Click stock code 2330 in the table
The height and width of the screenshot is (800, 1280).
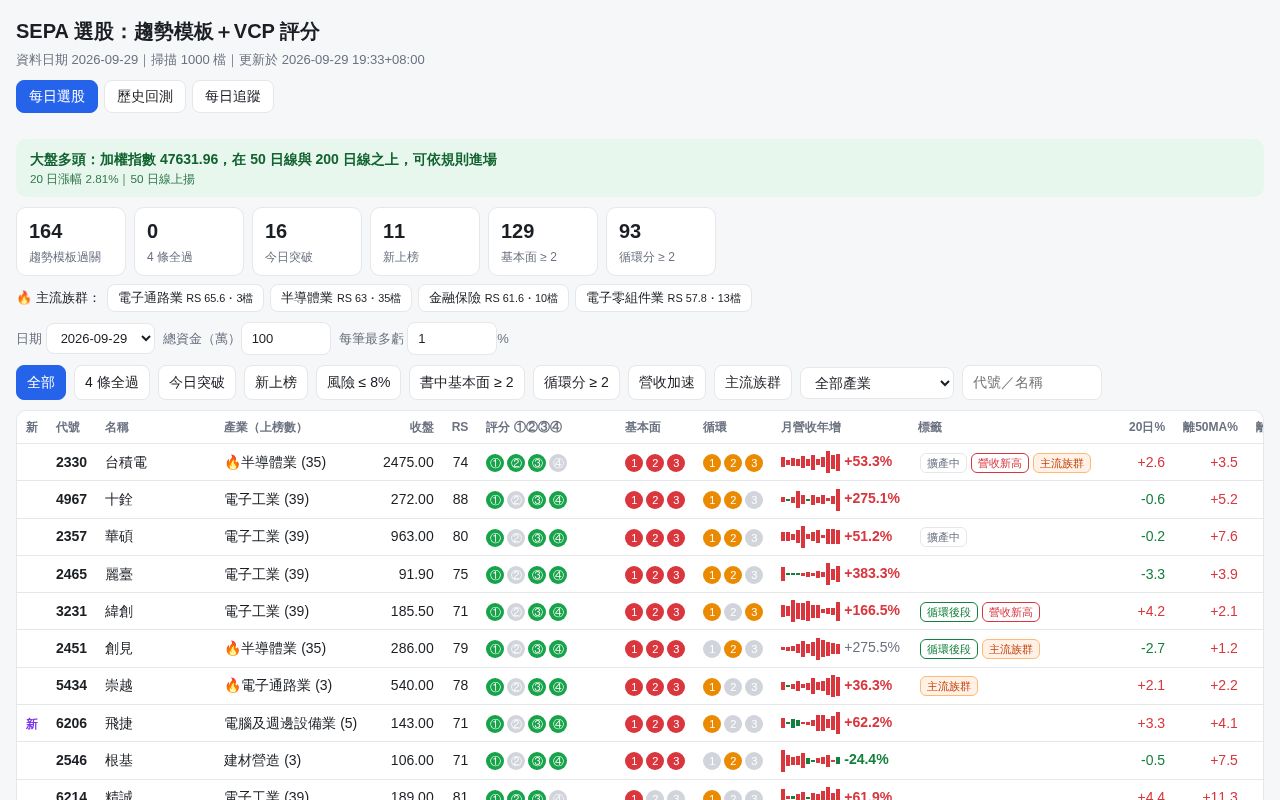tap(71, 462)
